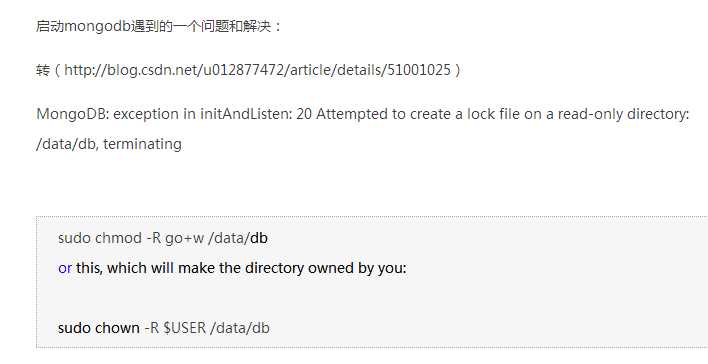Screen dimensions: 708x364
Task: Click the title about starting mongodb
Action: [159, 26]
